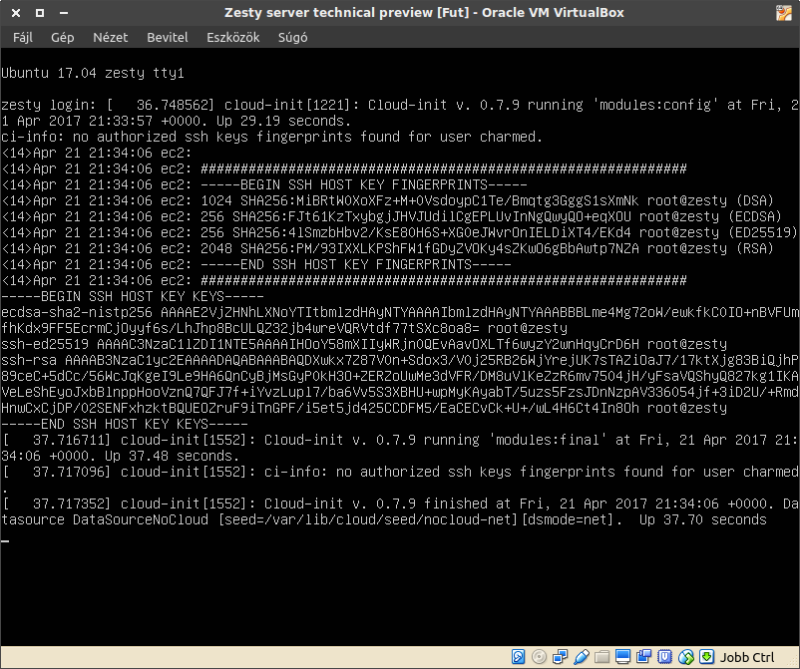This screenshot has height=669, width=800.
Task: Maximize the VirtualBox VM window
Action: pyautogui.click(x=40, y=13)
